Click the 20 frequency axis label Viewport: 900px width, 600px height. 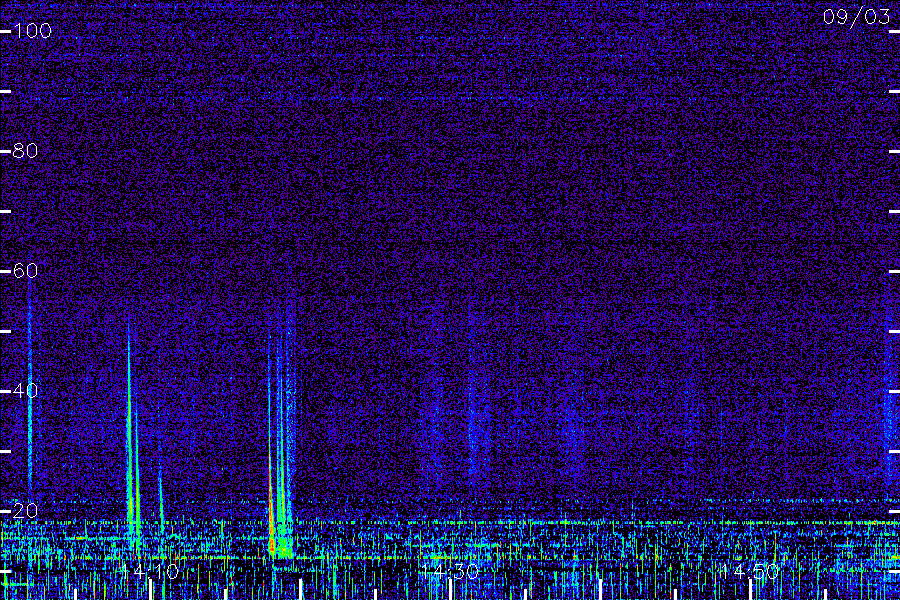point(25,510)
